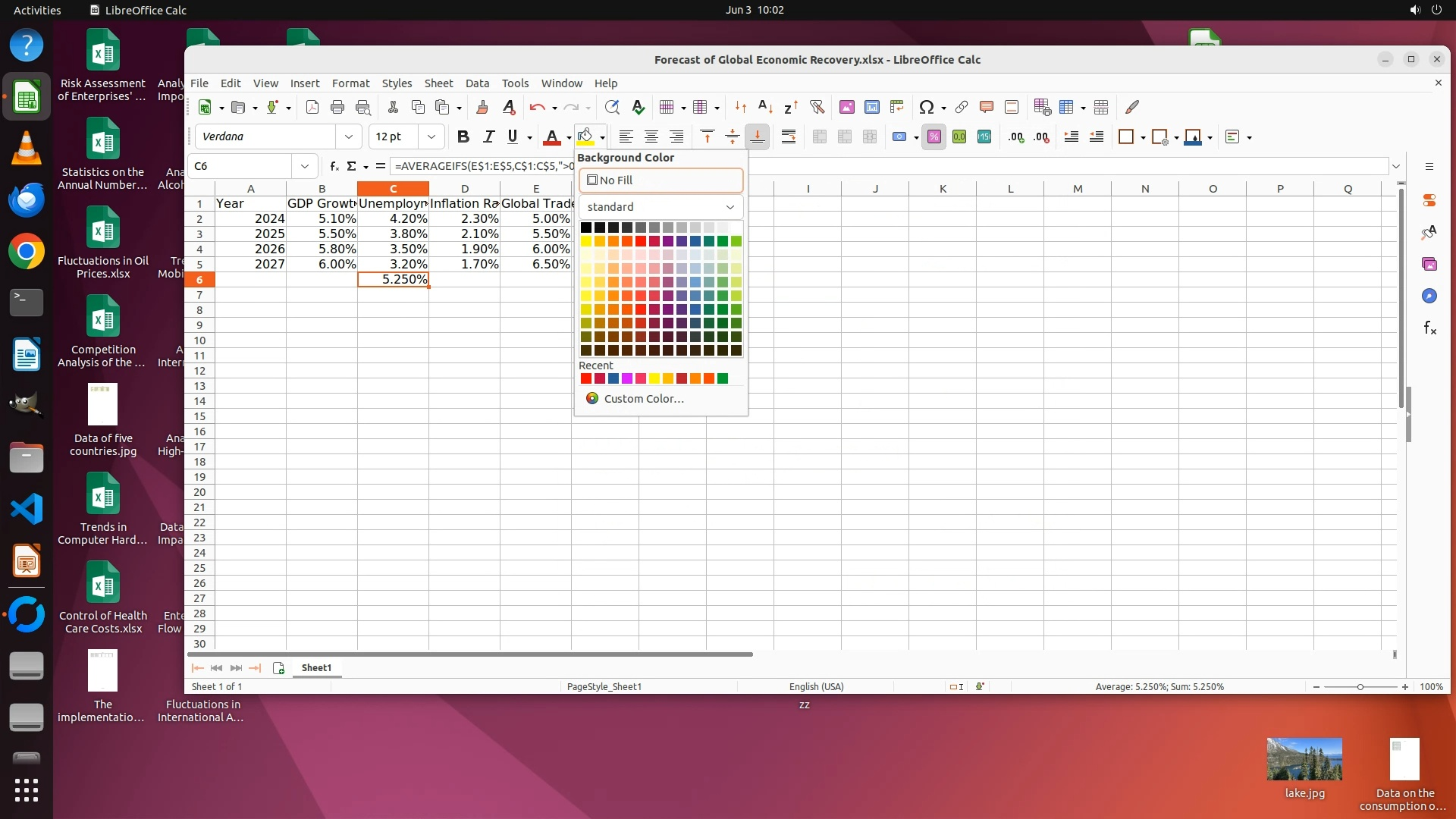The height and width of the screenshot is (819, 1456).
Task: Click Custom Color option
Action: (x=643, y=399)
